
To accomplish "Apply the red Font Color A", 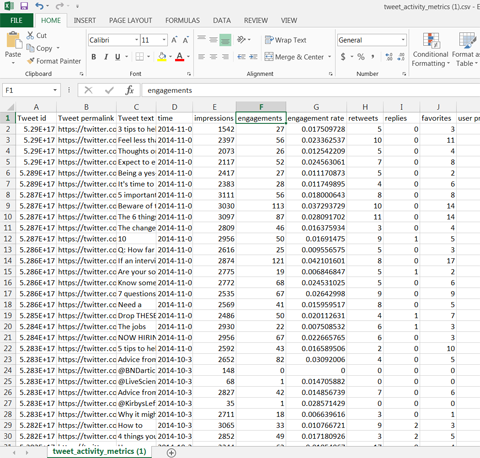I will 180,57.
